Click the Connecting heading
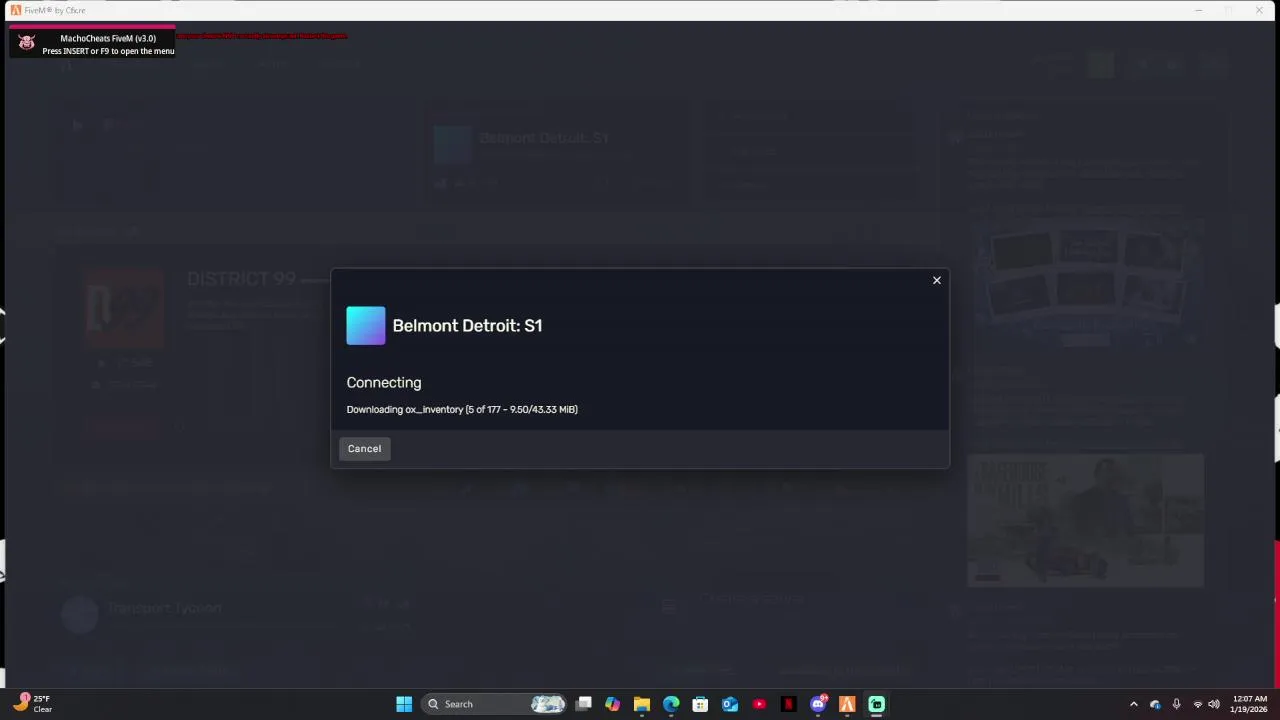 tap(384, 382)
